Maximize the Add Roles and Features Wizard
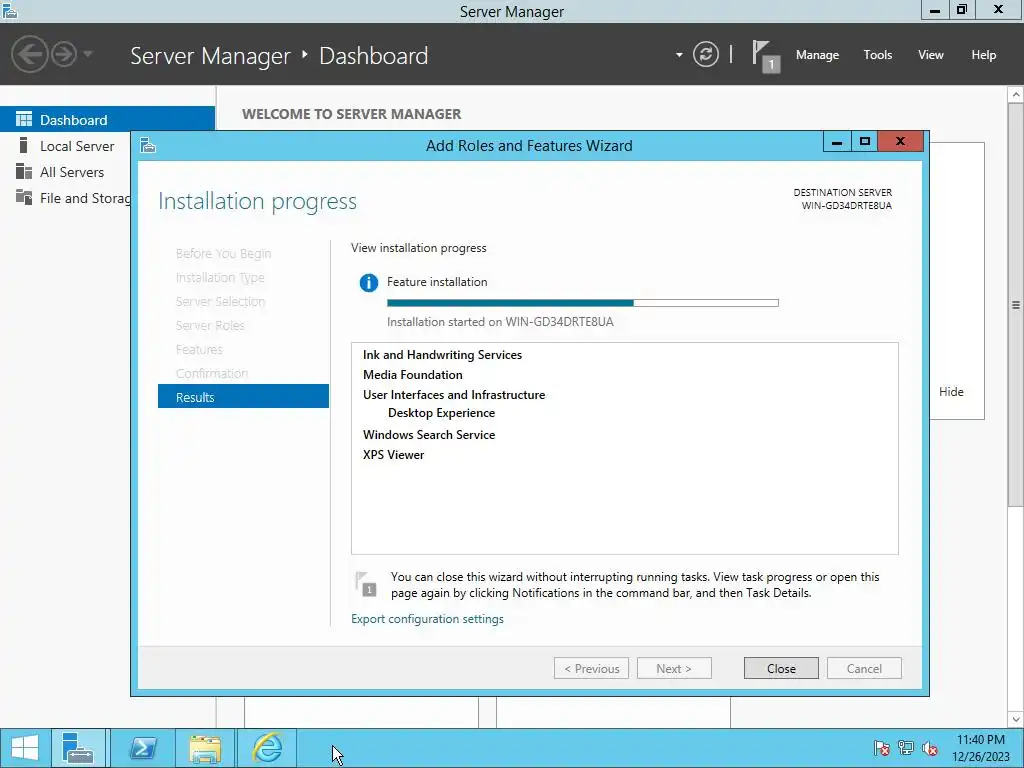1024x768 pixels. [x=865, y=141]
